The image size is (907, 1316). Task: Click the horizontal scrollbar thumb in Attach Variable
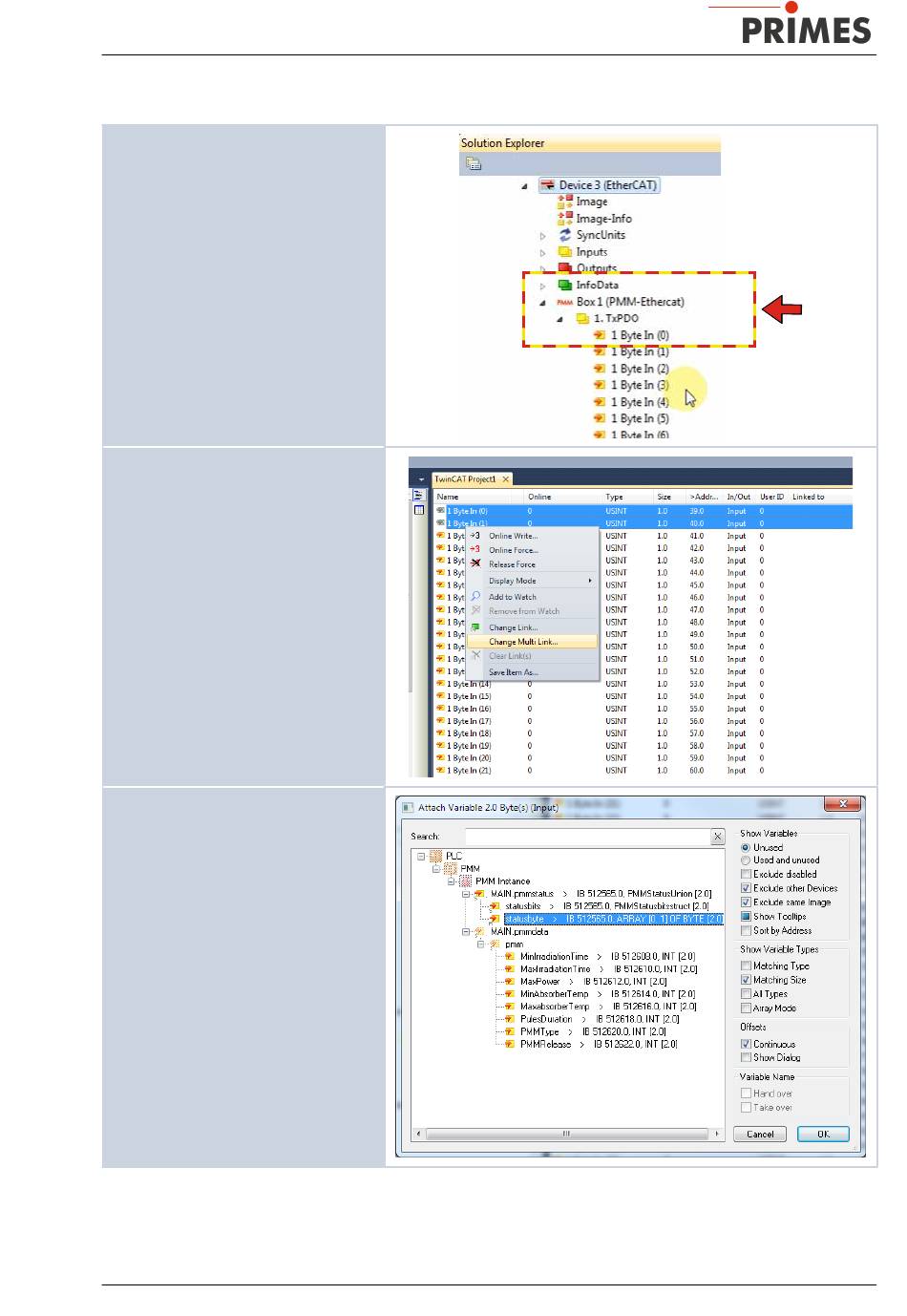[x=566, y=1134]
